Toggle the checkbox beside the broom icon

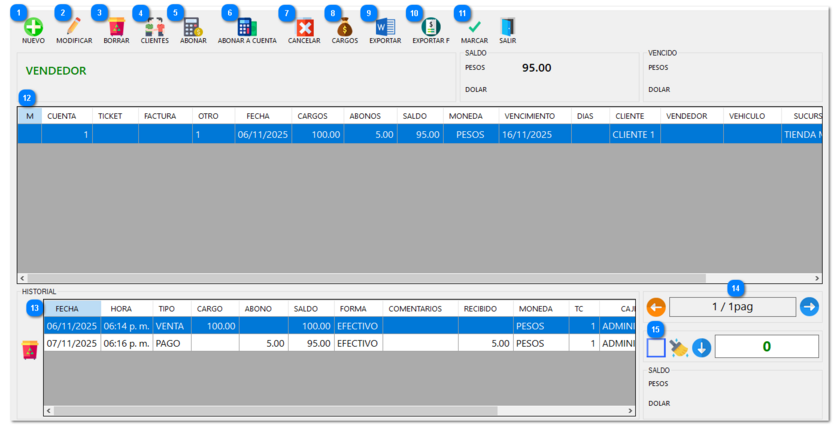tap(655, 348)
